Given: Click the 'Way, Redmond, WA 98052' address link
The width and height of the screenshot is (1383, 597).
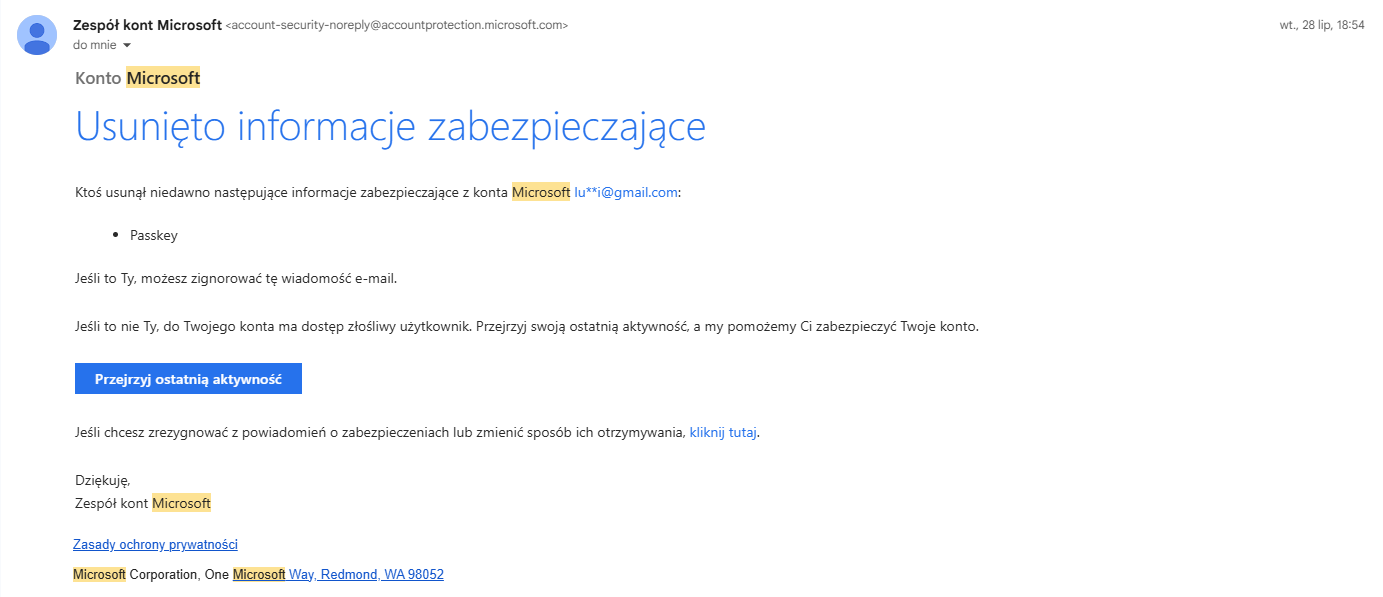Looking at the screenshot, I should pyautogui.click(x=366, y=575).
